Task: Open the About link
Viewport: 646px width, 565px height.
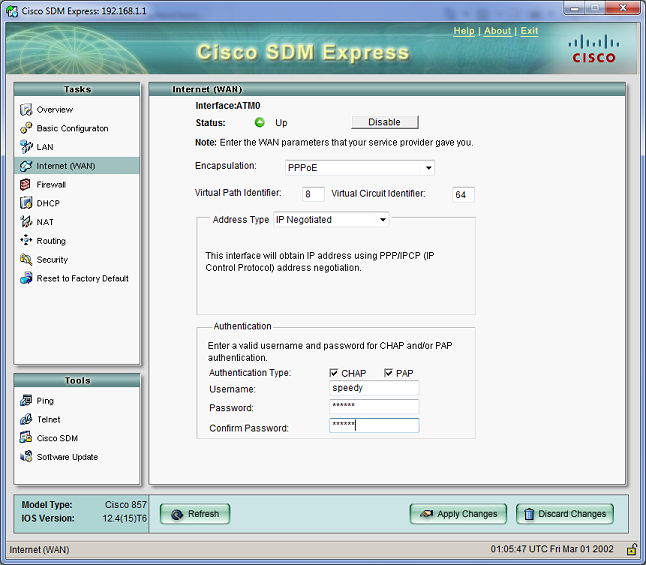Action: (x=498, y=31)
